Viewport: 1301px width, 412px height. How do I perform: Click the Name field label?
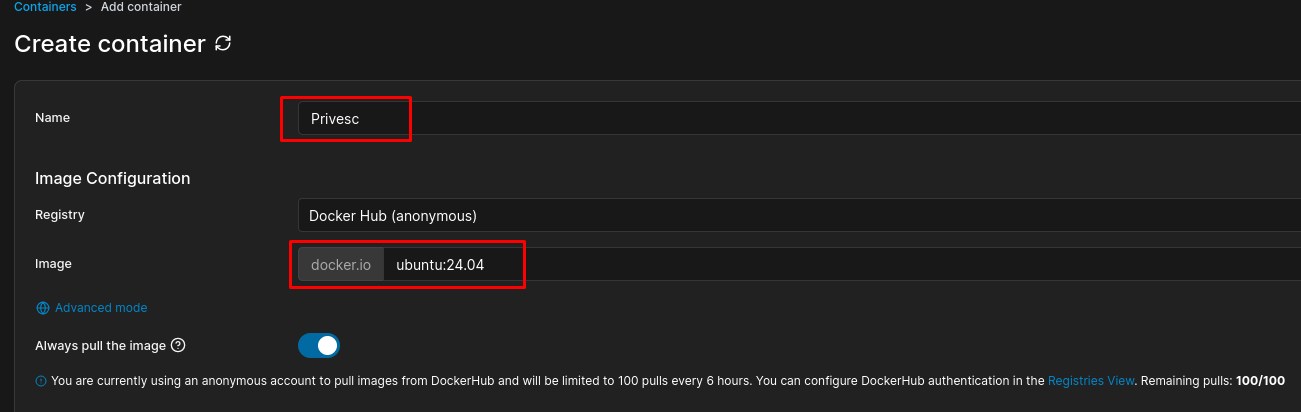(52, 118)
